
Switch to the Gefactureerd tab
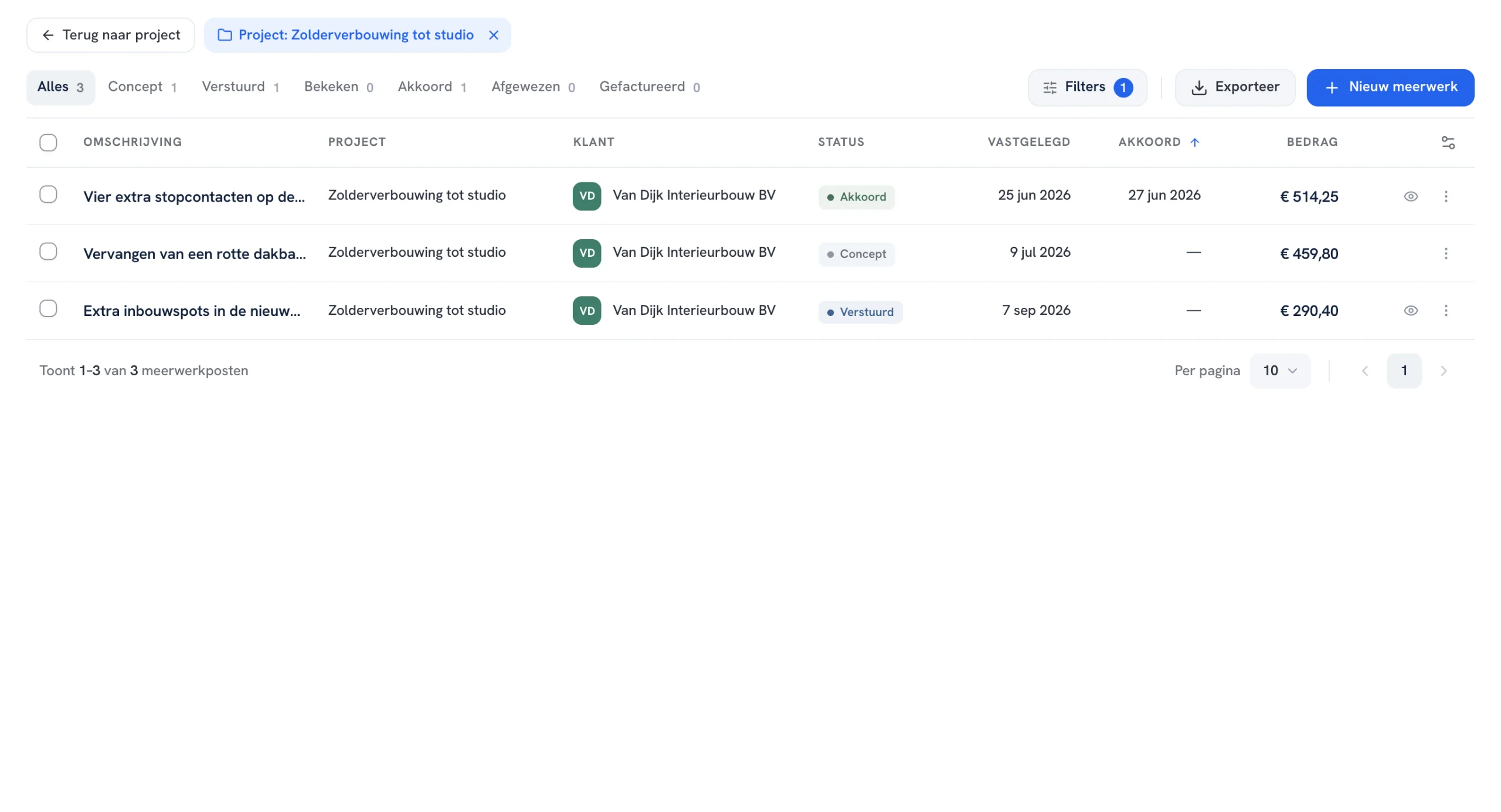tap(650, 87)
